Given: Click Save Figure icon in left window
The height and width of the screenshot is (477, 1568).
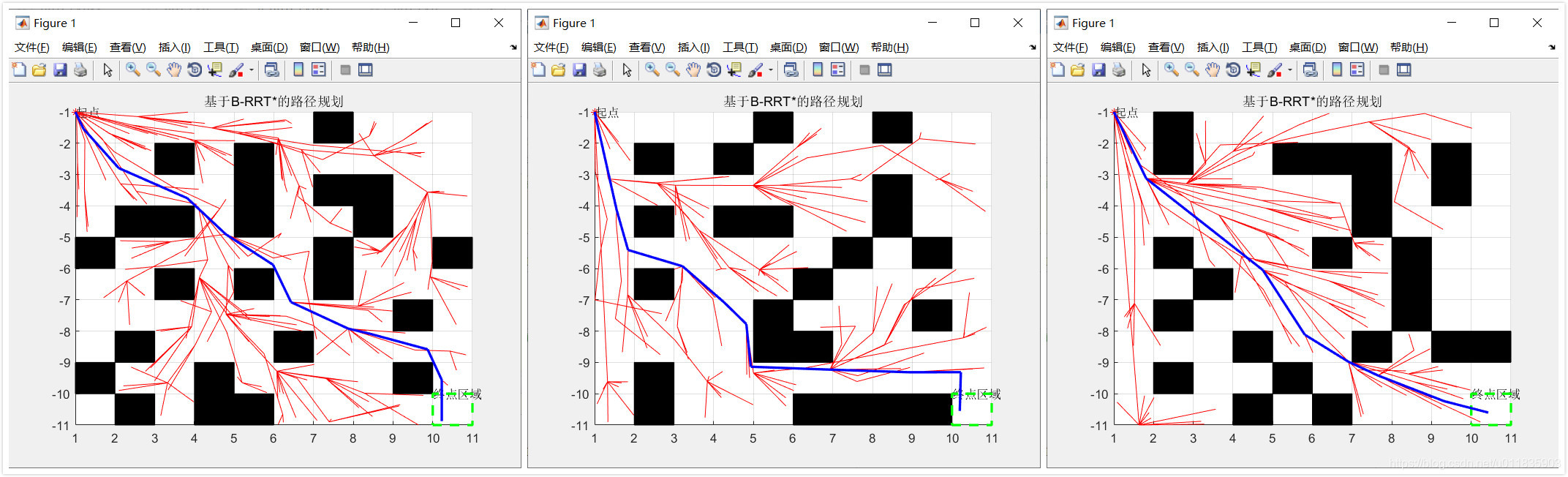Looking at the screenshot, I should 60,70.
